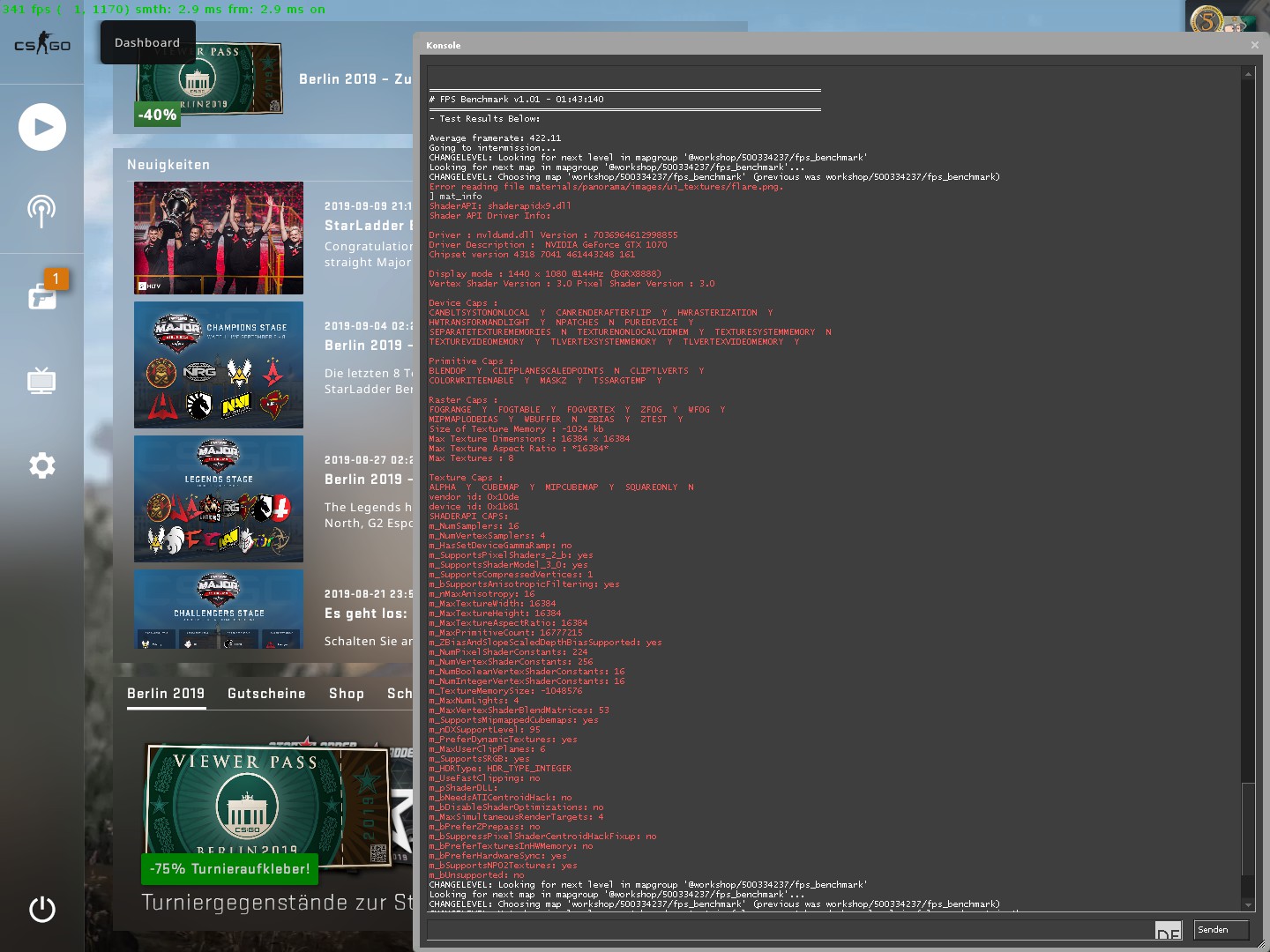Open the broadcast antenna icon
Image resolution: width=1270 pixels, height=952 pixels.
[41, 211]
